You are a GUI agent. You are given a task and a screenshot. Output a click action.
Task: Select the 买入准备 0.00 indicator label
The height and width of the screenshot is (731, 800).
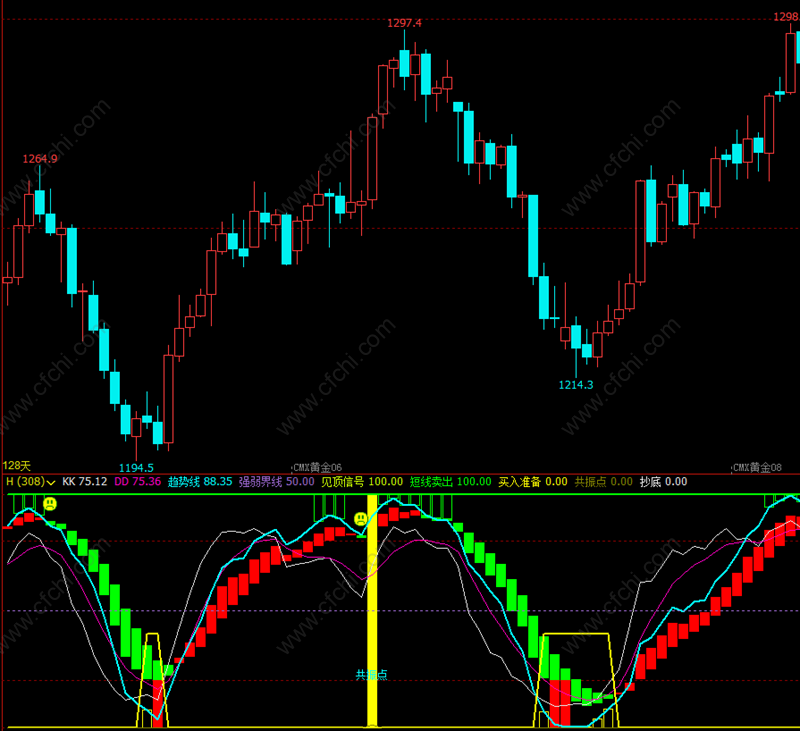pos(533,482)
